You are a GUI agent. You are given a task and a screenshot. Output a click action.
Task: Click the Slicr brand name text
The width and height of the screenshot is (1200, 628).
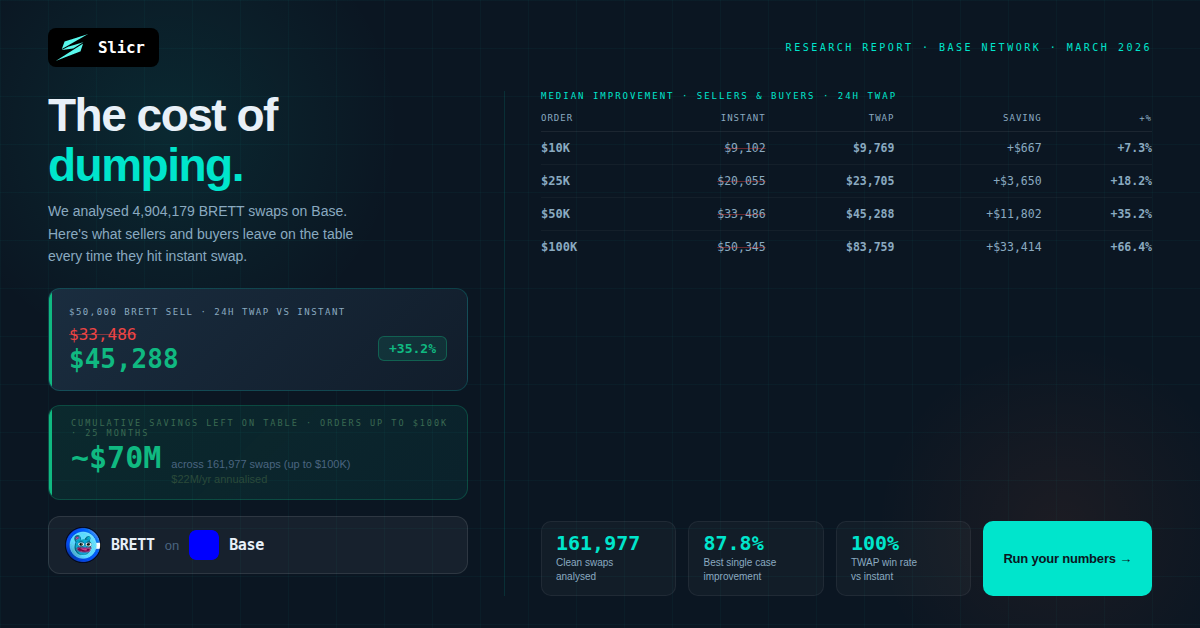pos(121,48)
